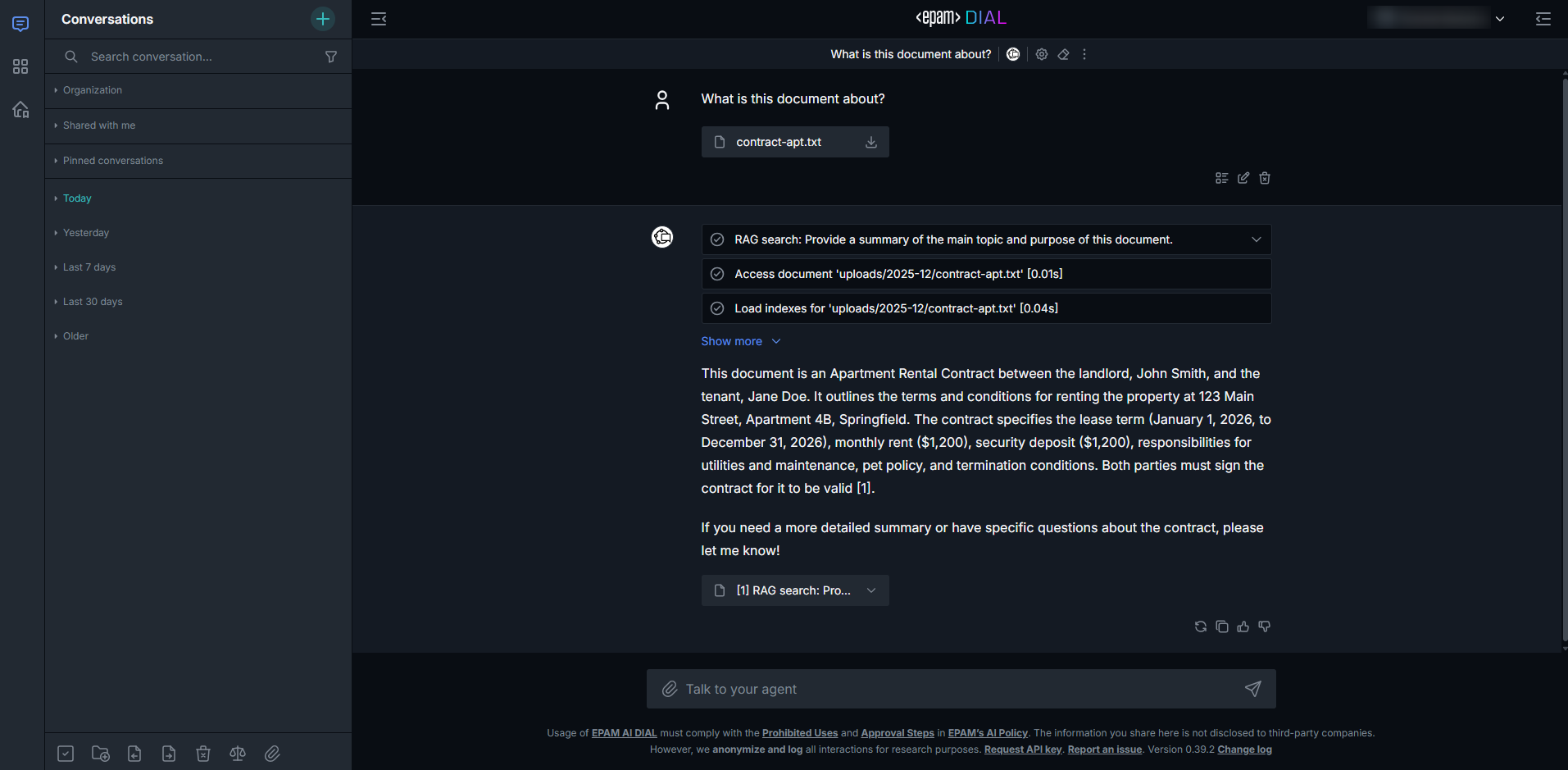Open the Change log link
This screenshot has width=1568, height=770.
click(x=1244, y=749)
